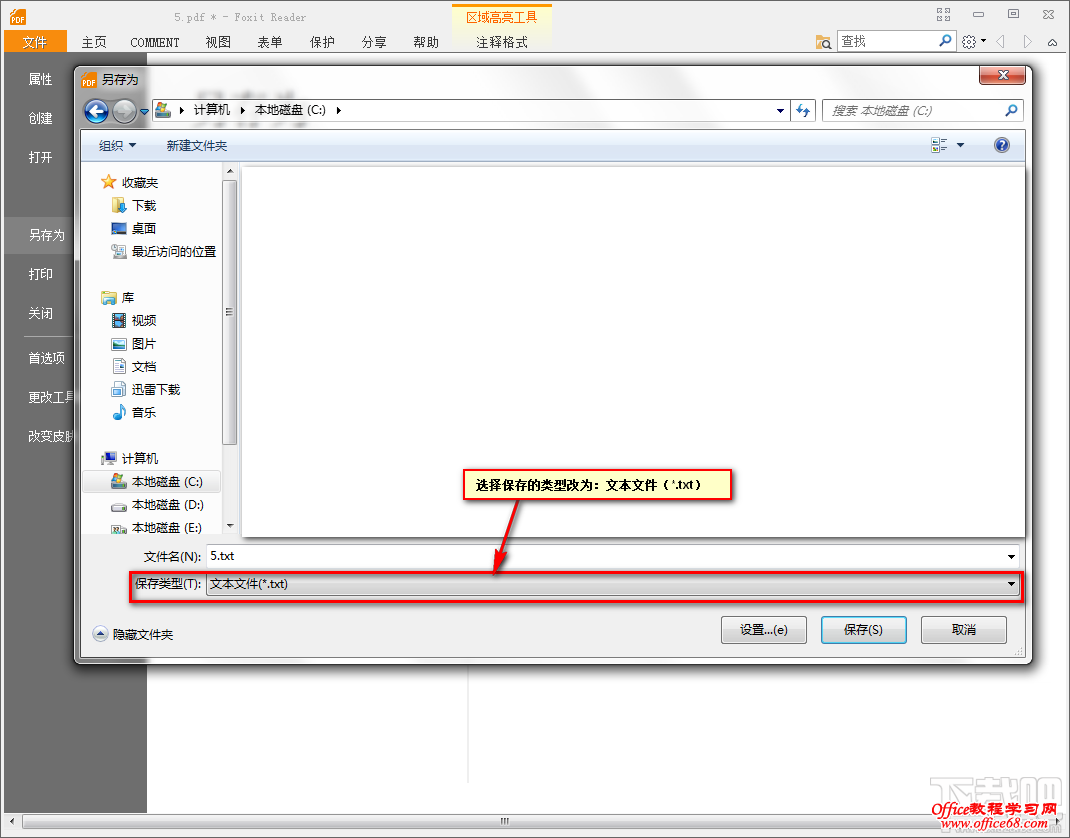This screenshot has height=838, width=1070.
Task: Open the Pictures 图片 library
Action: (x=134, y=343)
